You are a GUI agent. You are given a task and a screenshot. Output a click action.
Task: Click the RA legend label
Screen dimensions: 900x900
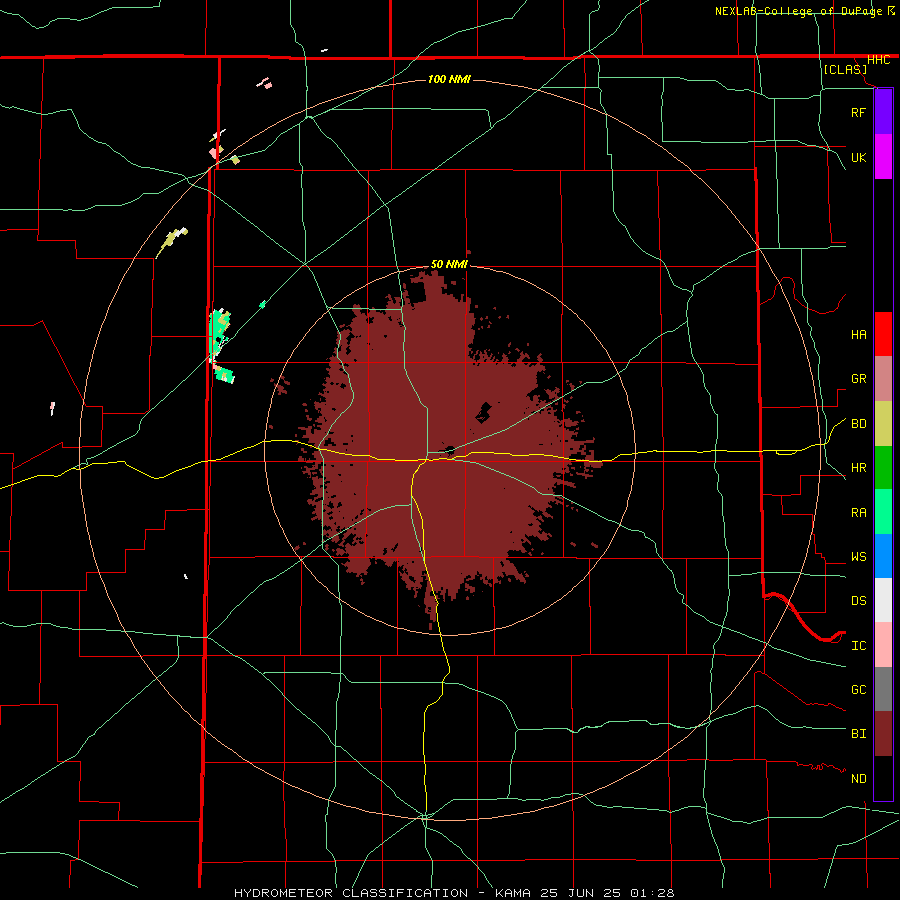[858, 513]
